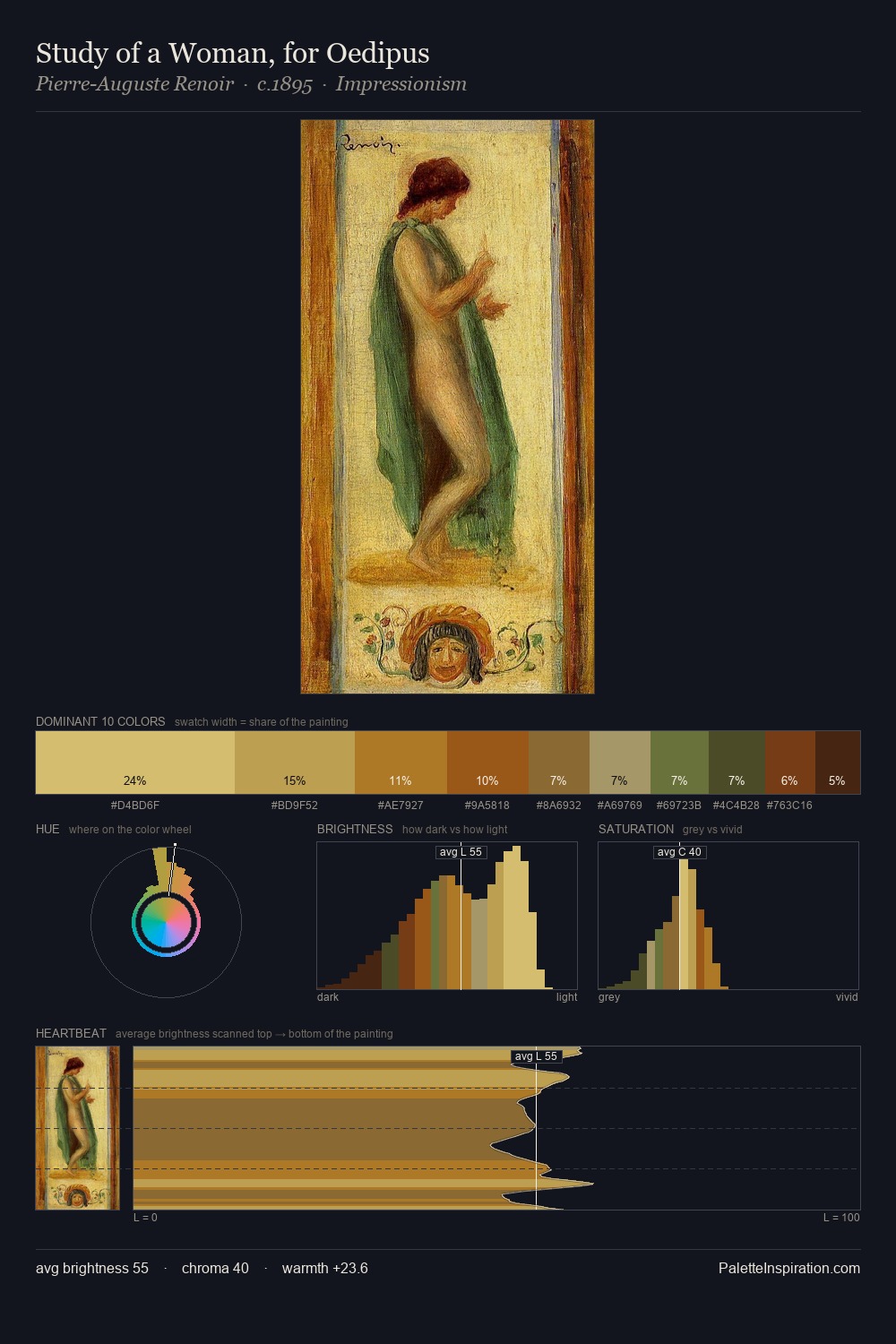Click the hex code '#763C16' text
The height and width of the screenshot is (1344, 896).
[790, 806]
